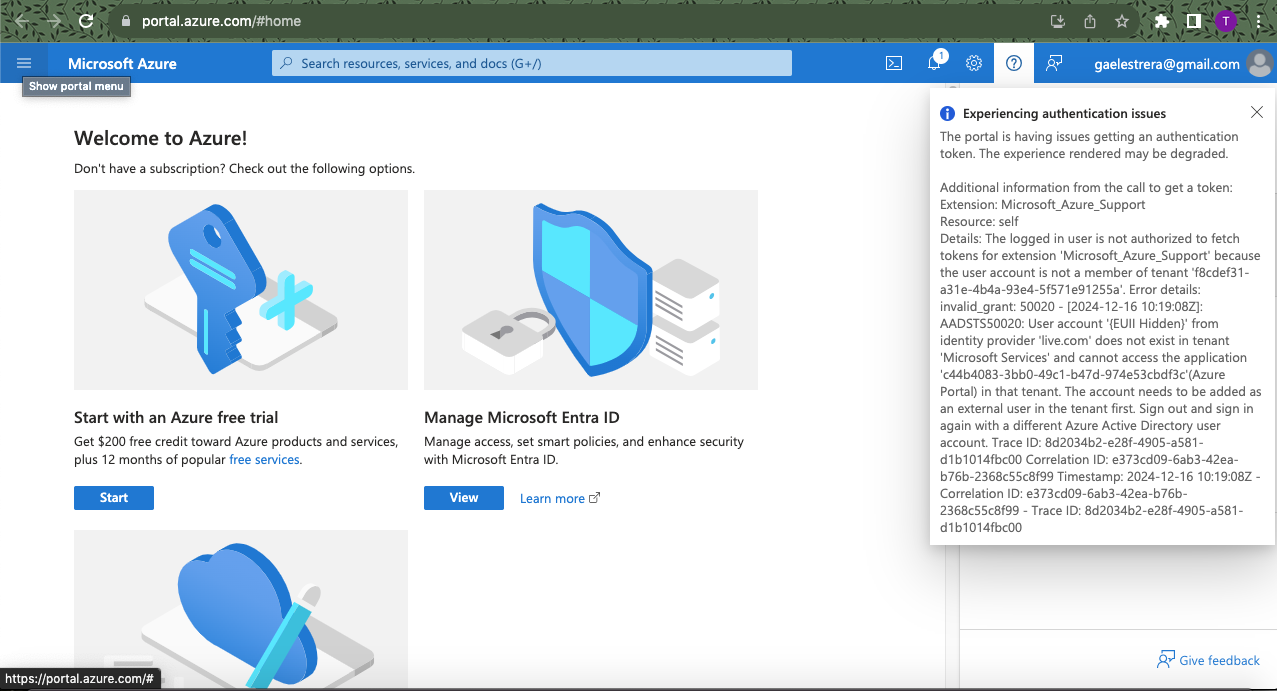This screenshot has height=691, width=1277.
Task: Toggle browser side panel icon
Action: (1193, 21)
